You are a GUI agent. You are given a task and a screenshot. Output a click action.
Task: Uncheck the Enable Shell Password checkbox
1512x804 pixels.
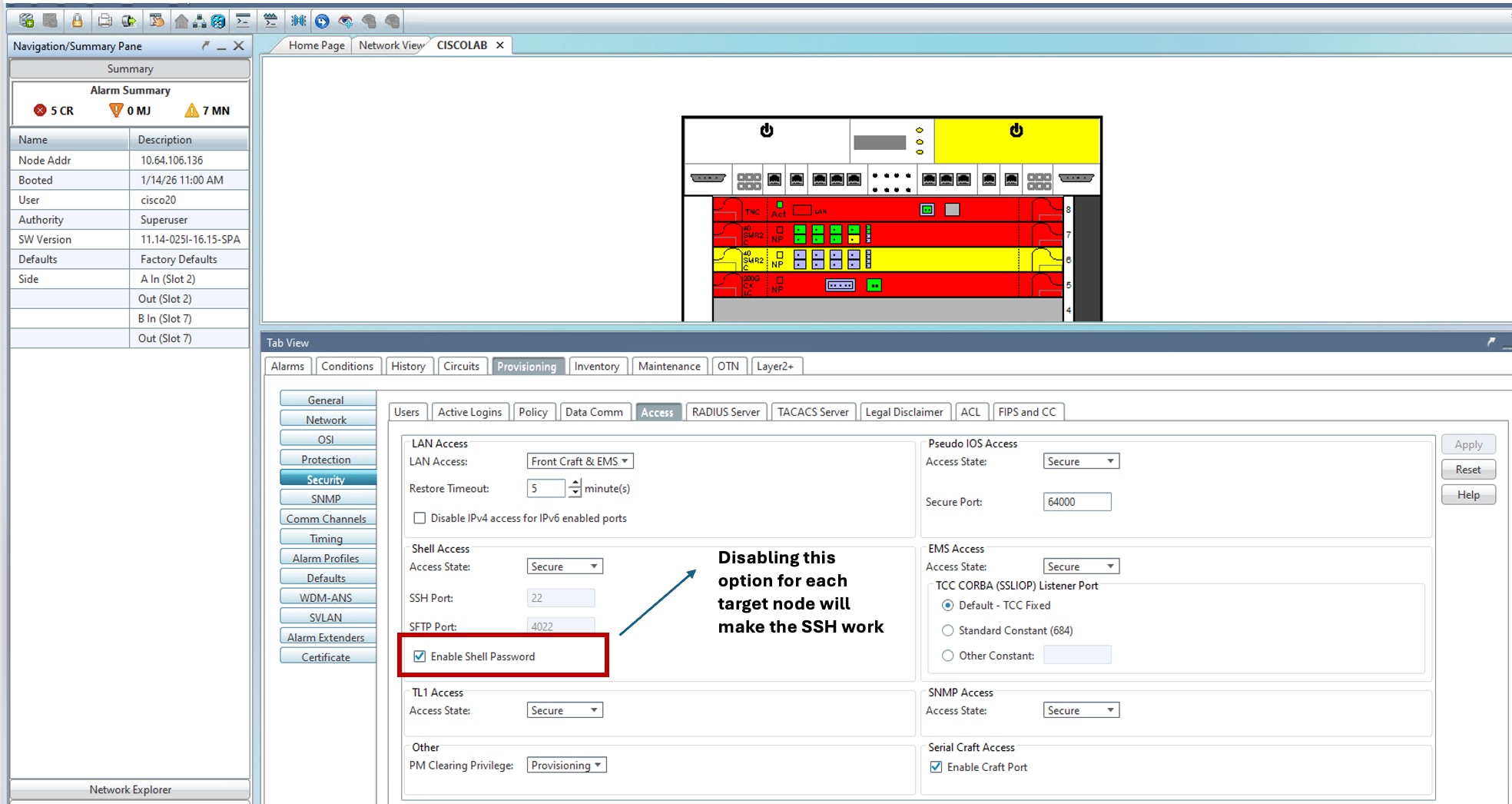coord(419,656)
